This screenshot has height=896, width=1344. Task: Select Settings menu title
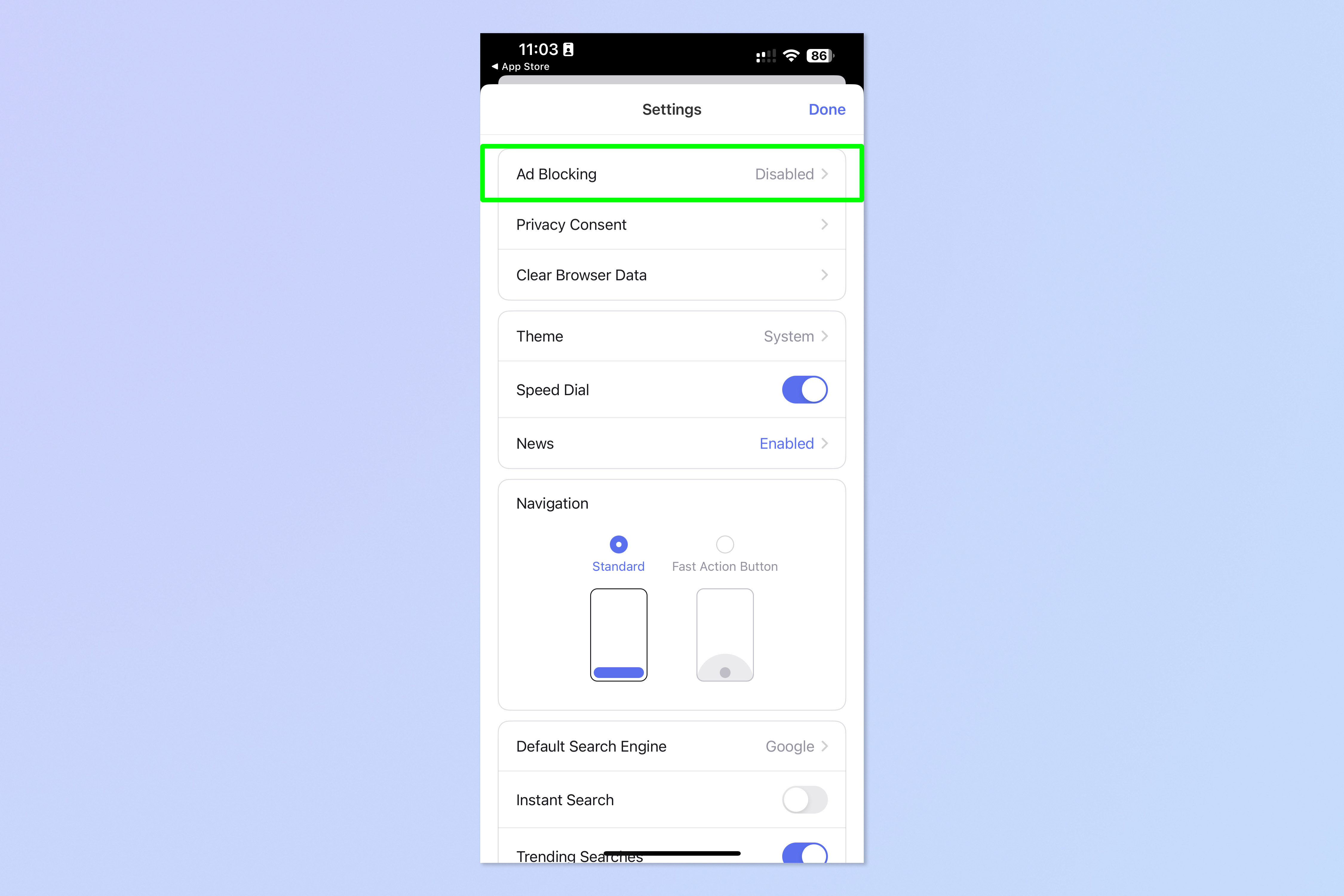coord(671,109)
